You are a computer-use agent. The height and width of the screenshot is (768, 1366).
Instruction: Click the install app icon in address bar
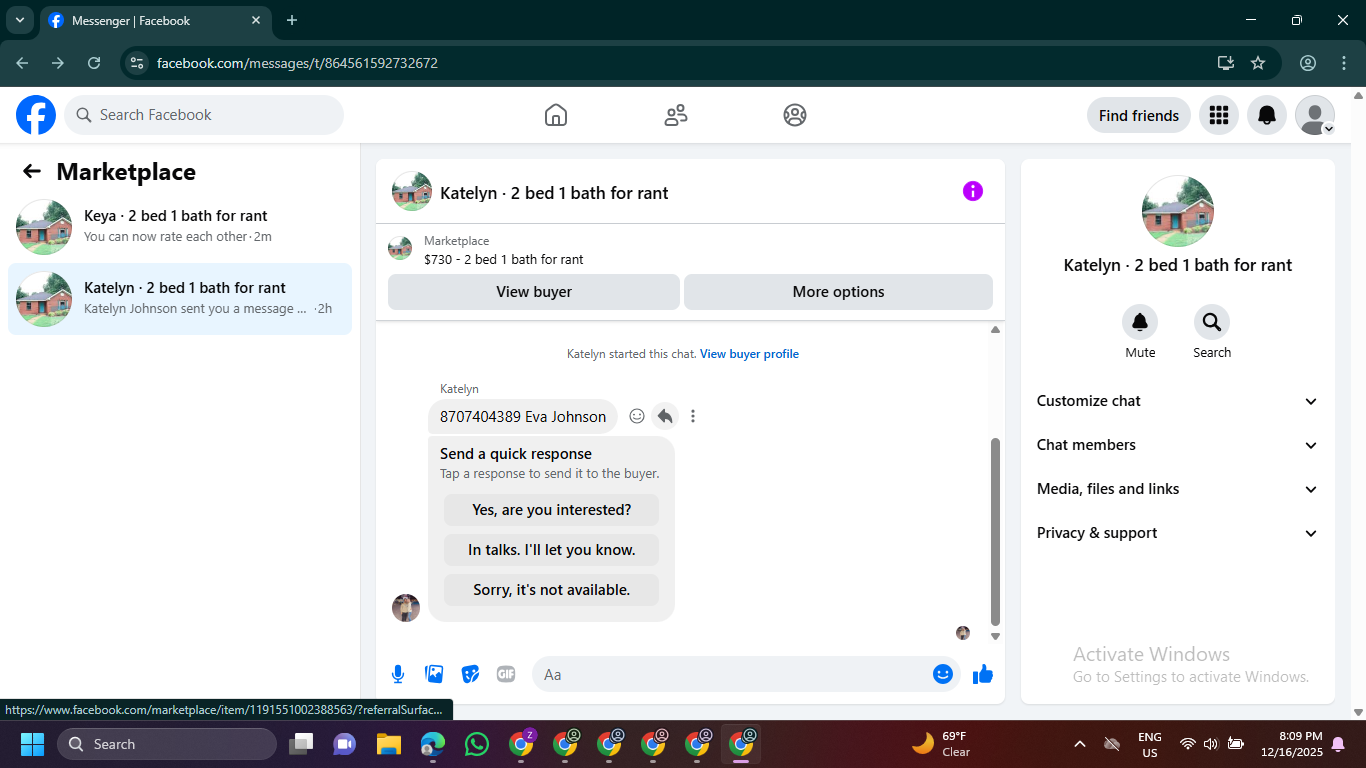click(x=1226, y=63)
